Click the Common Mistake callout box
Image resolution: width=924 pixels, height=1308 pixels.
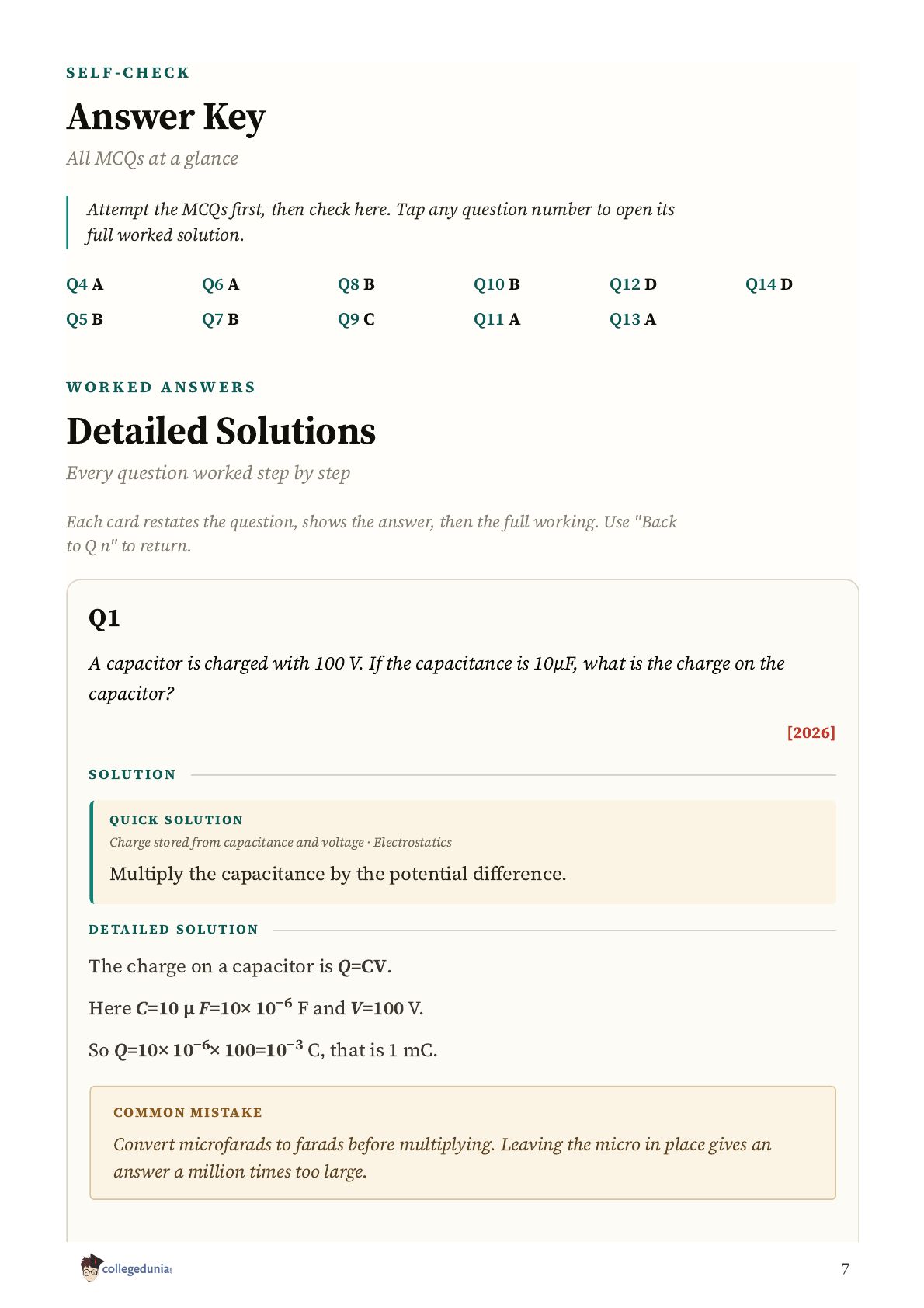coord(463,1143)
